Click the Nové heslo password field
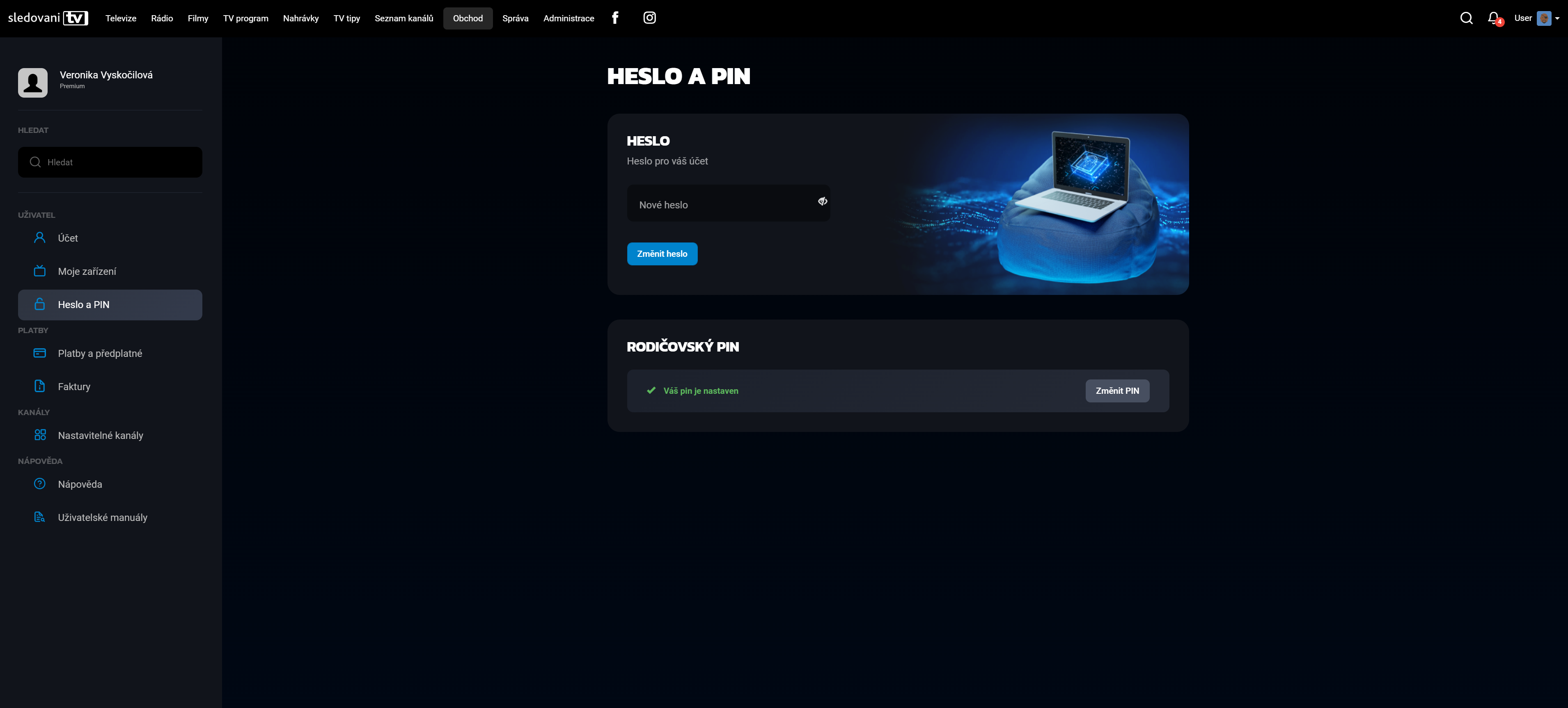This screenshot has height=708, width=1568. click(x=718, y=204)
